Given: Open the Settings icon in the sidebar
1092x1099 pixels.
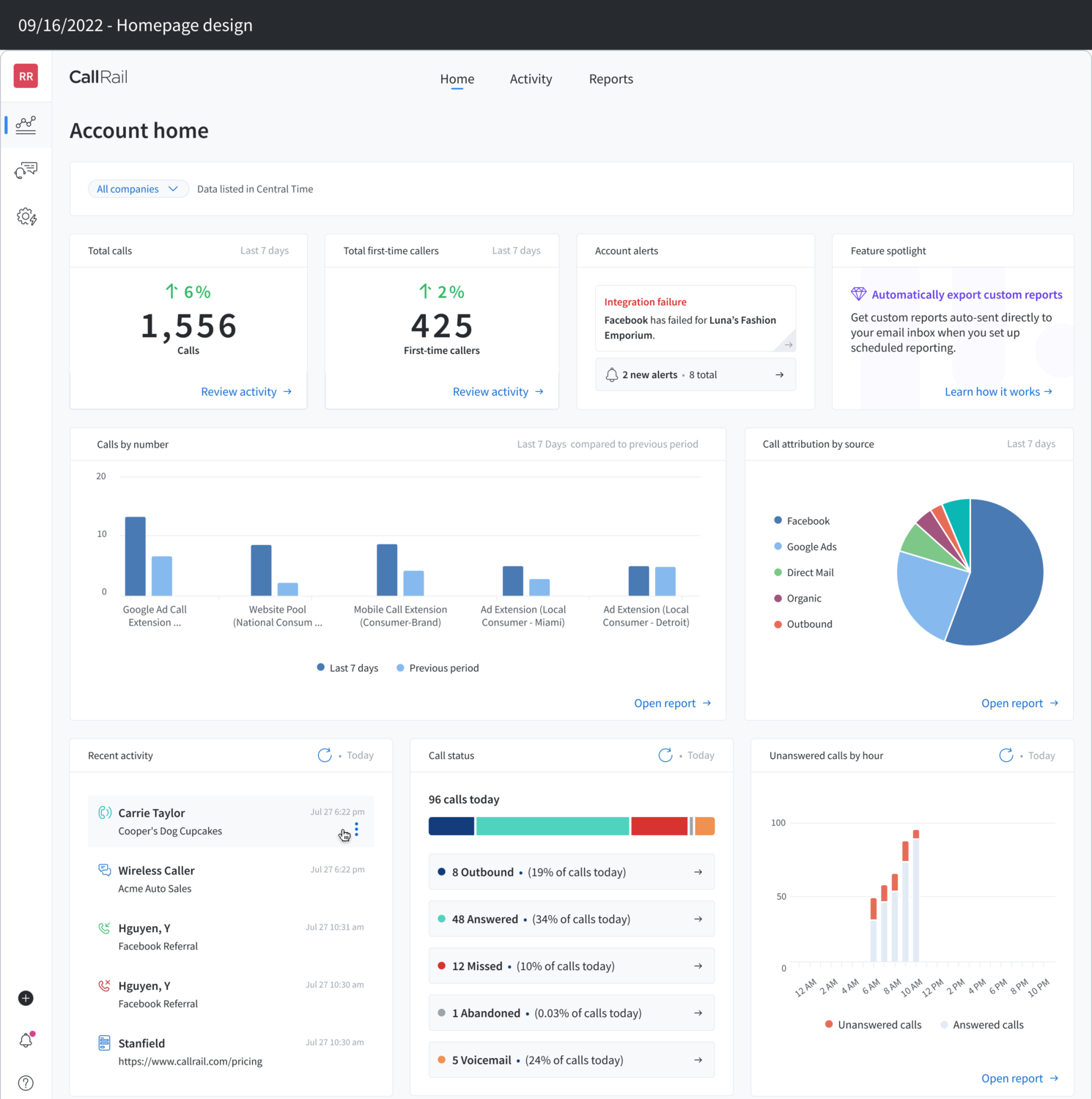Looking at the screenshot, I should (x=26, y=216).
